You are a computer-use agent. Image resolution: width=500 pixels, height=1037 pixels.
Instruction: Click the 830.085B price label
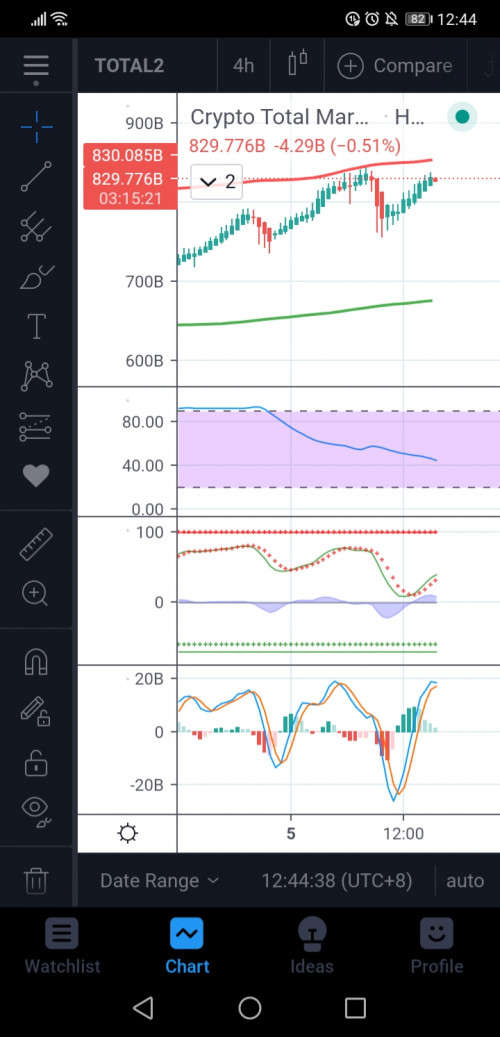click(130, 156)
